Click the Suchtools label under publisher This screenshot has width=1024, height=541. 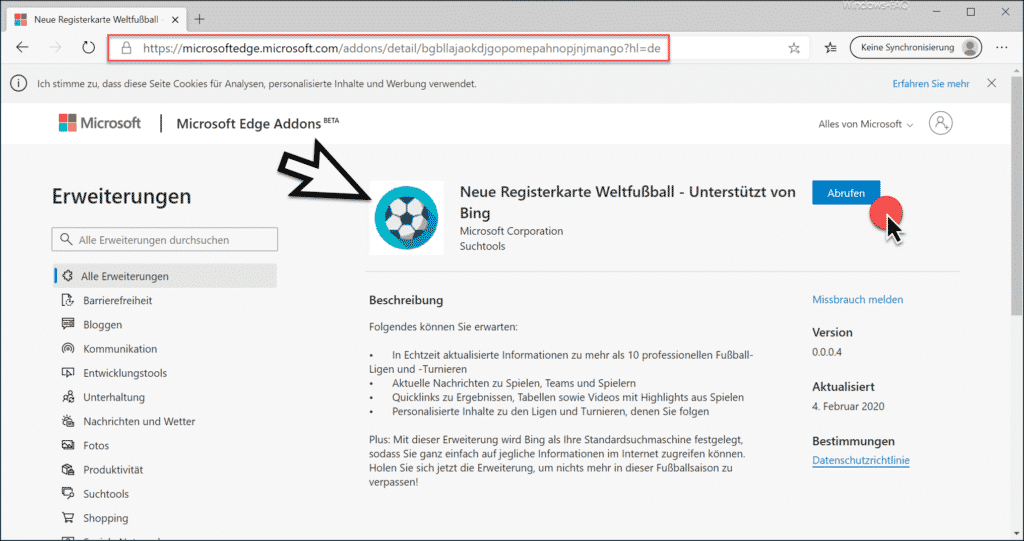pyautogui.click(x=483, y=246)
